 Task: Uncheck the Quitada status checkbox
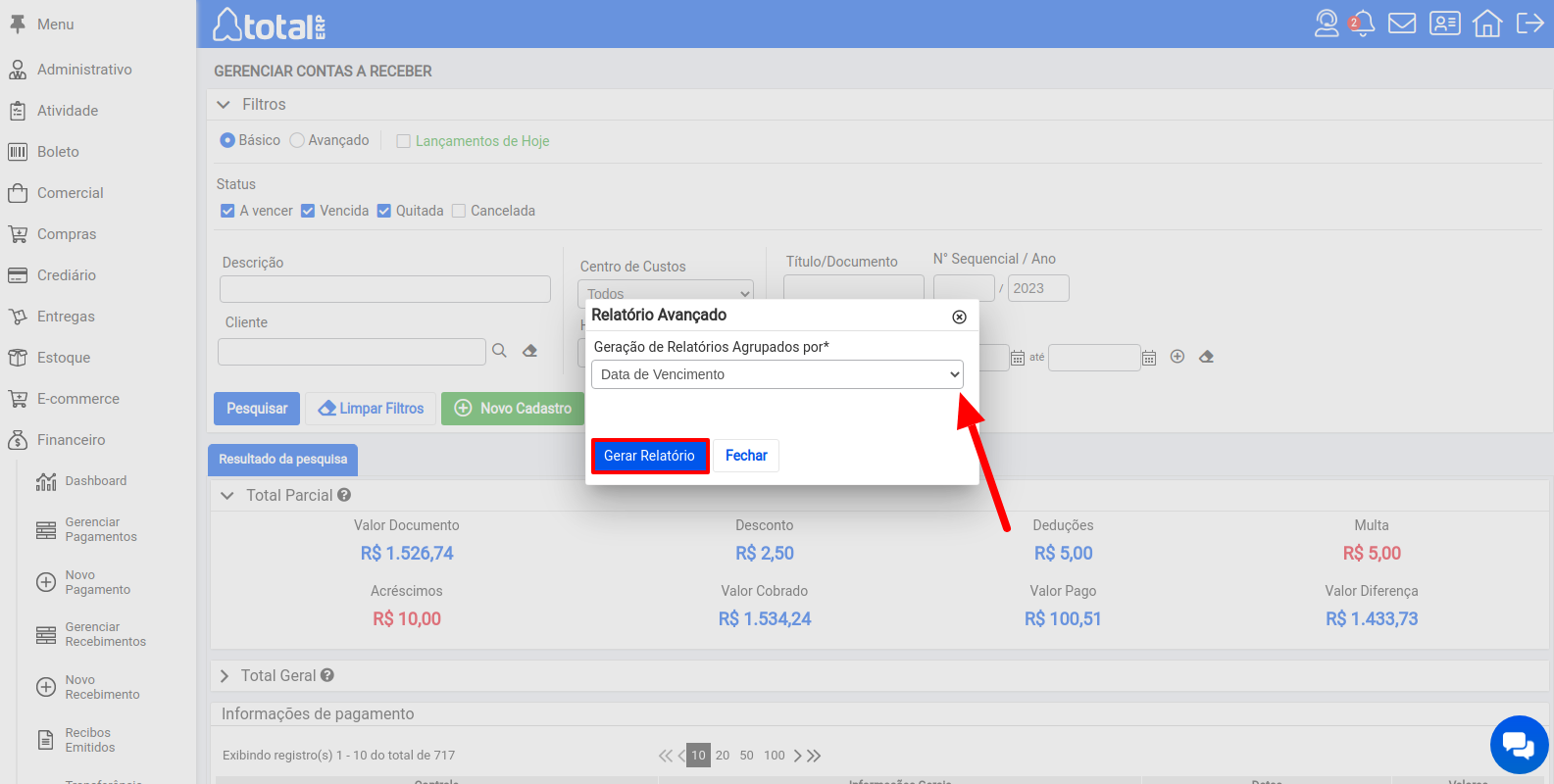(384, 211)
